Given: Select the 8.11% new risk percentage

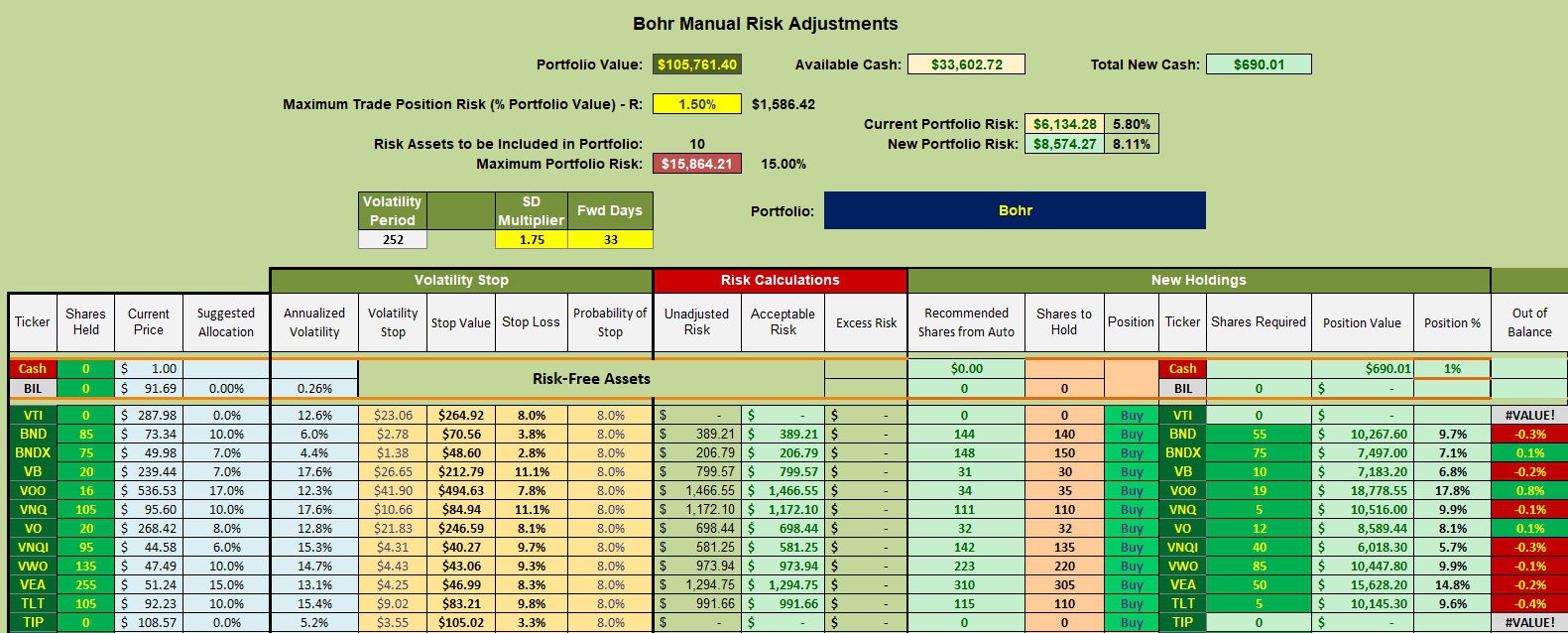Looking at the screenshot, I should (1131, 144).
